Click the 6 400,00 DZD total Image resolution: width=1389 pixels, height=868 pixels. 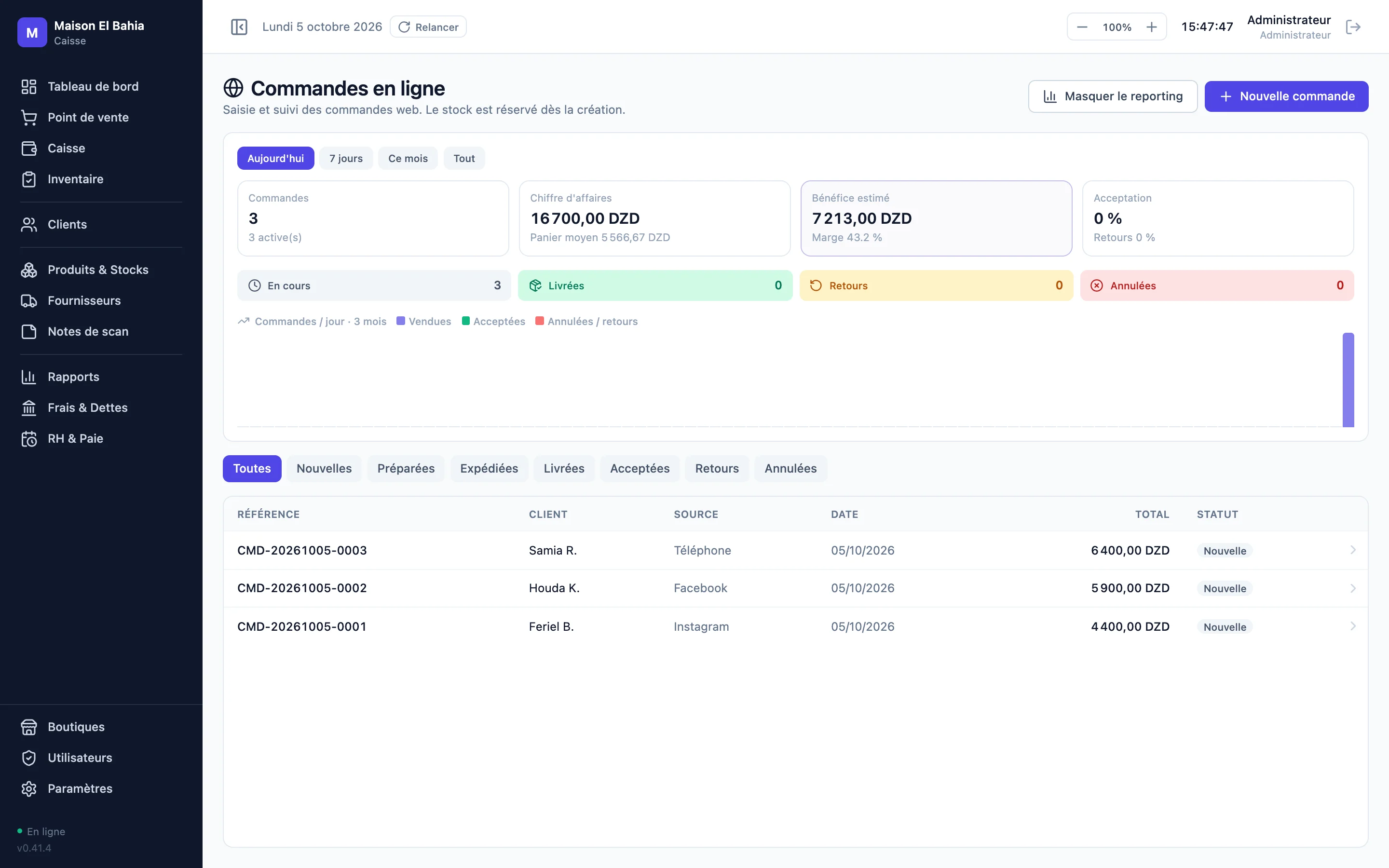tap(1130, 551)
